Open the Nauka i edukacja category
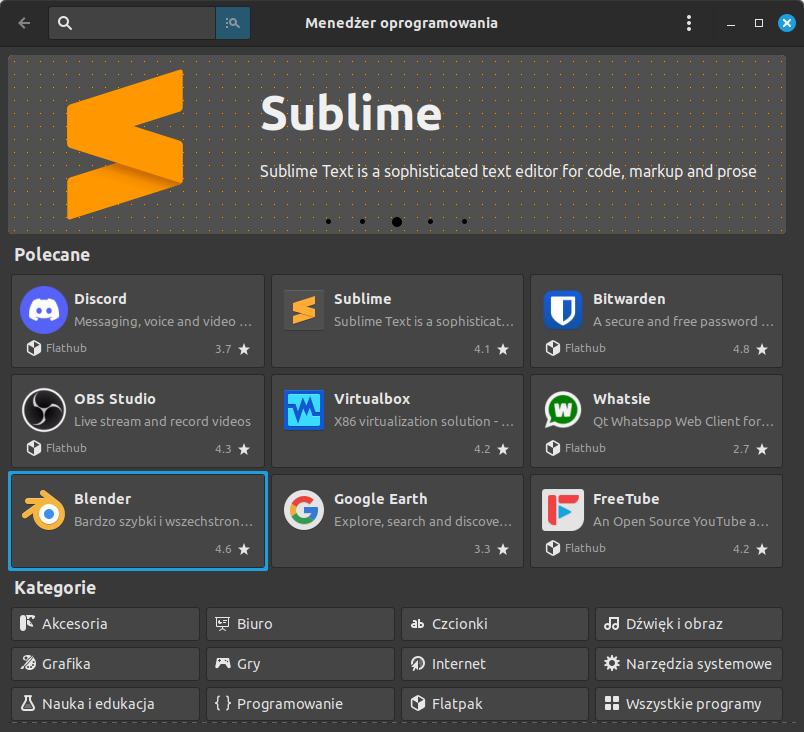 click(x=105, y=704)
